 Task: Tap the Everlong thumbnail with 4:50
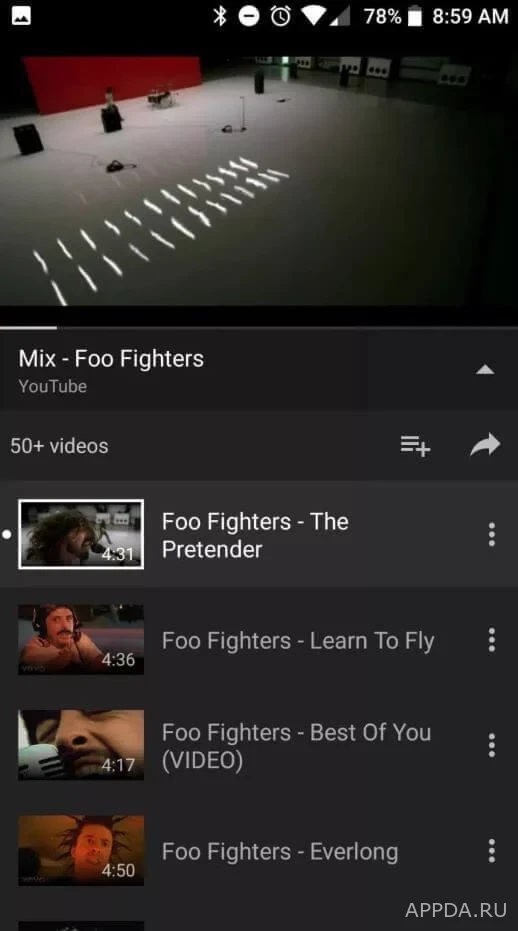point(81,851)
